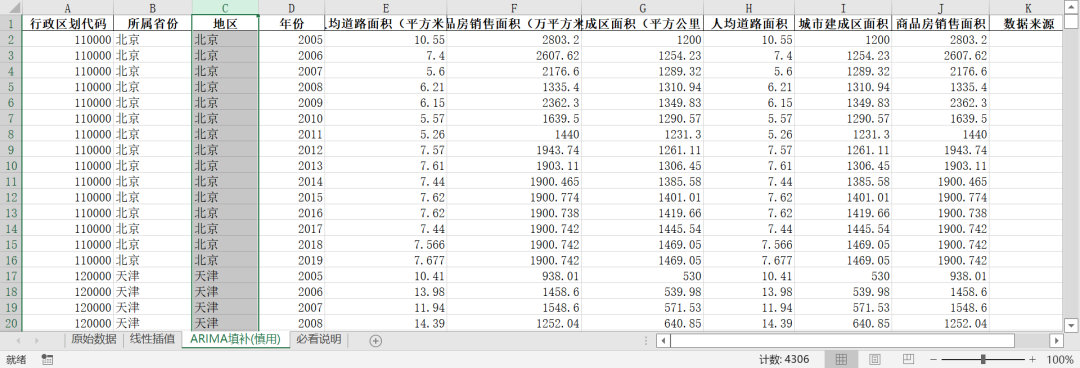Adjust the zoom slider handle

[983, 360]
